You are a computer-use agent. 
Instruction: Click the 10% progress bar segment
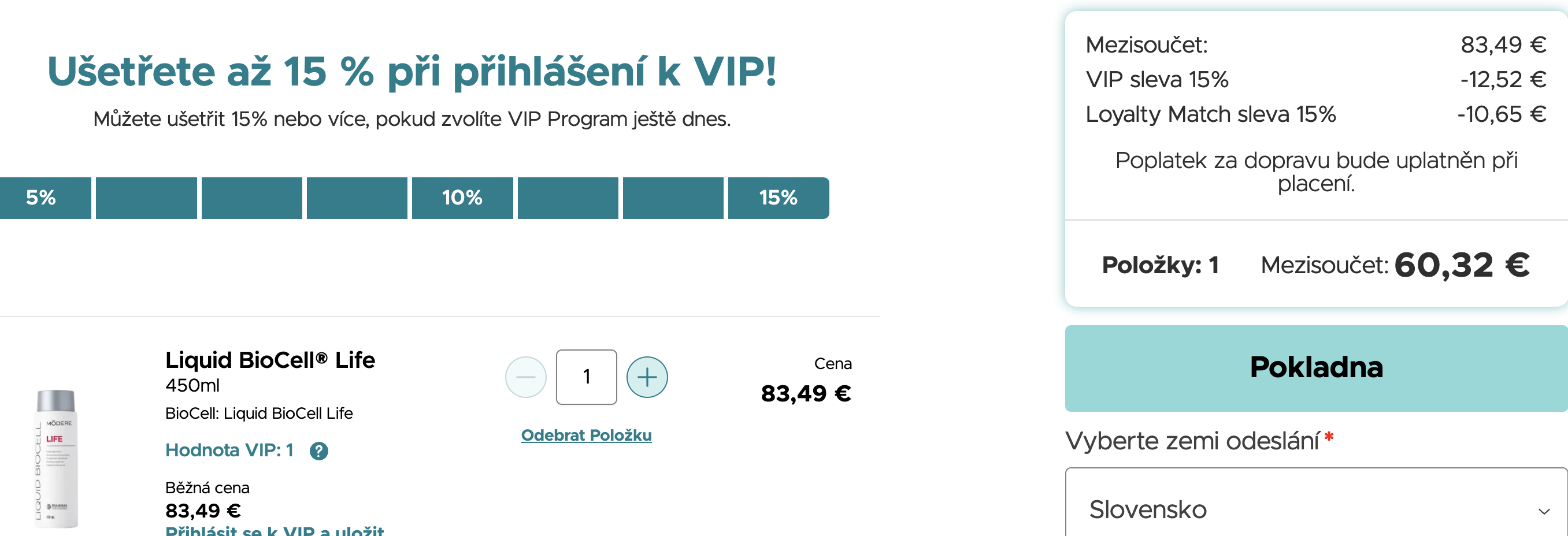click(462, 198)
